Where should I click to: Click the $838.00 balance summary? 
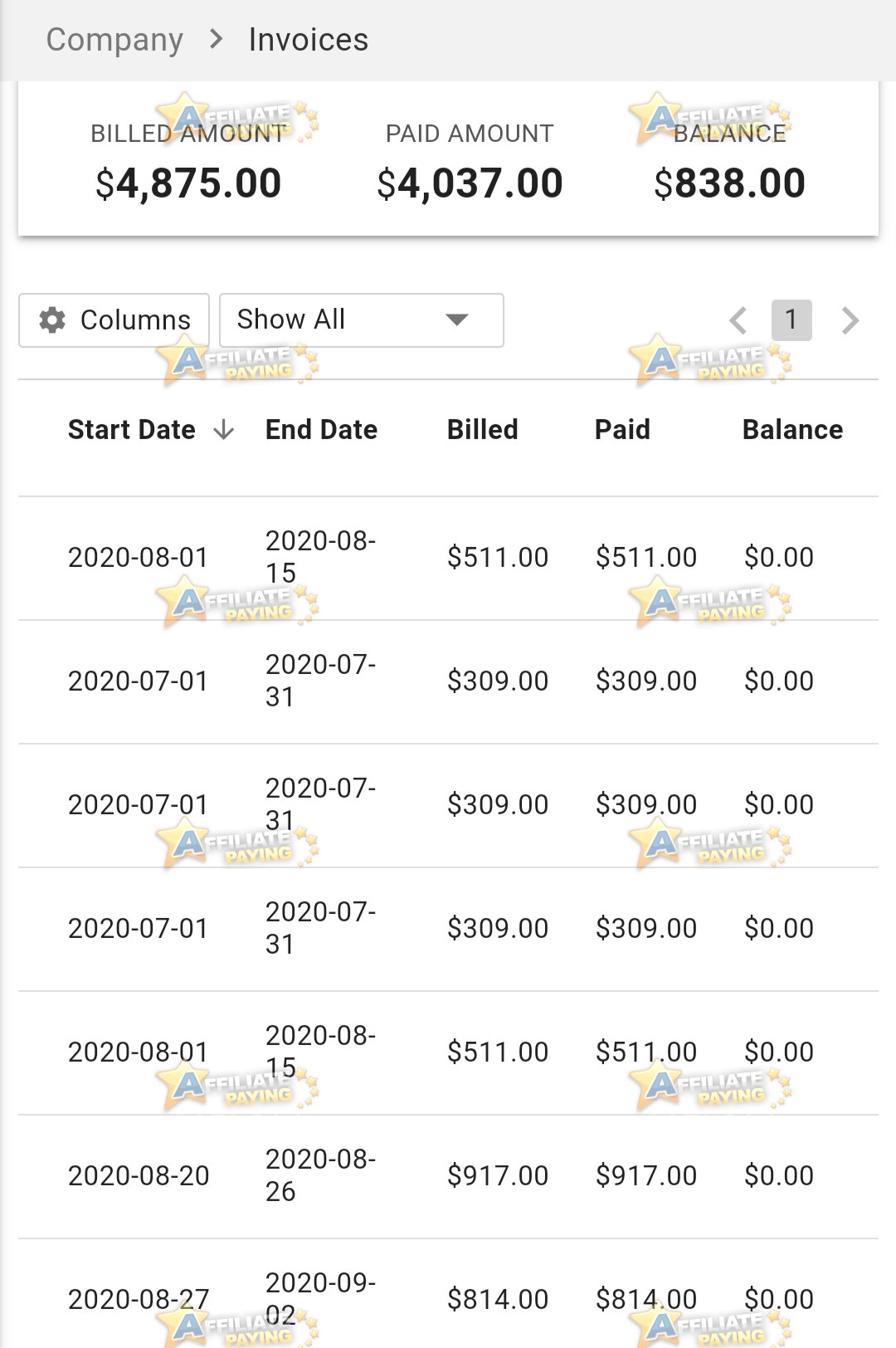[729, 183]
